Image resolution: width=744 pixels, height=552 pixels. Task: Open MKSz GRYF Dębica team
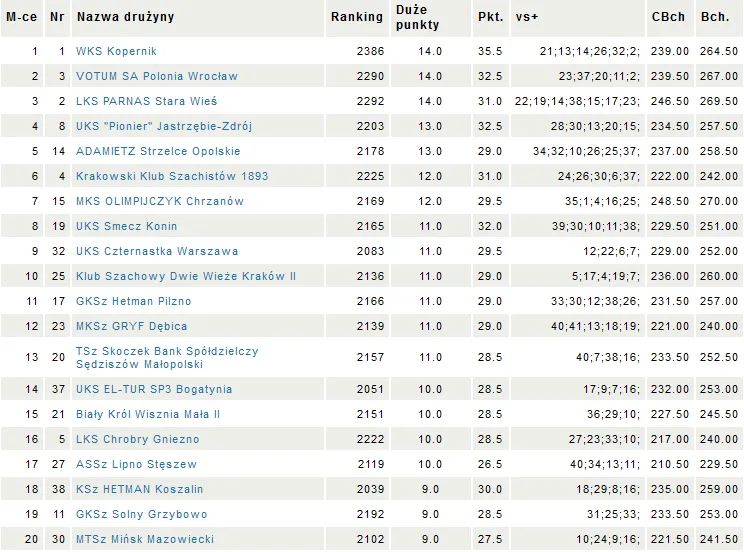[131, 326]
